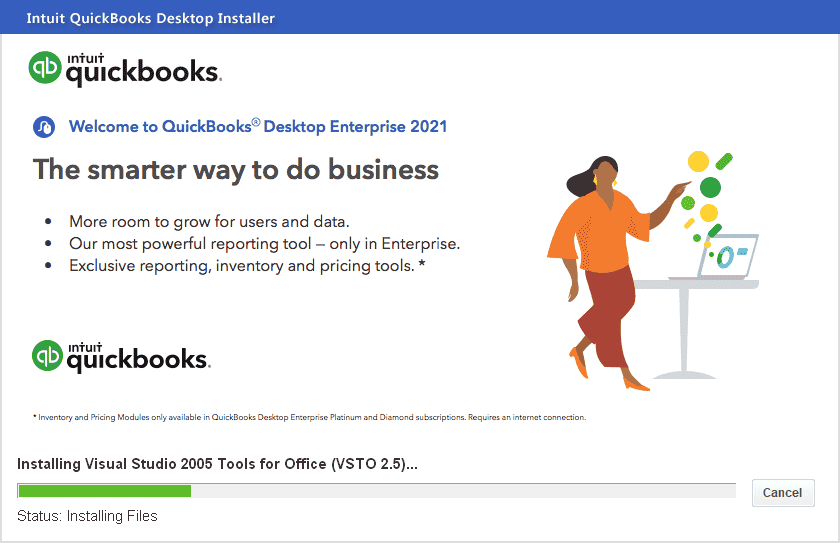Click The smarter way to do business headline

[236, 170]
